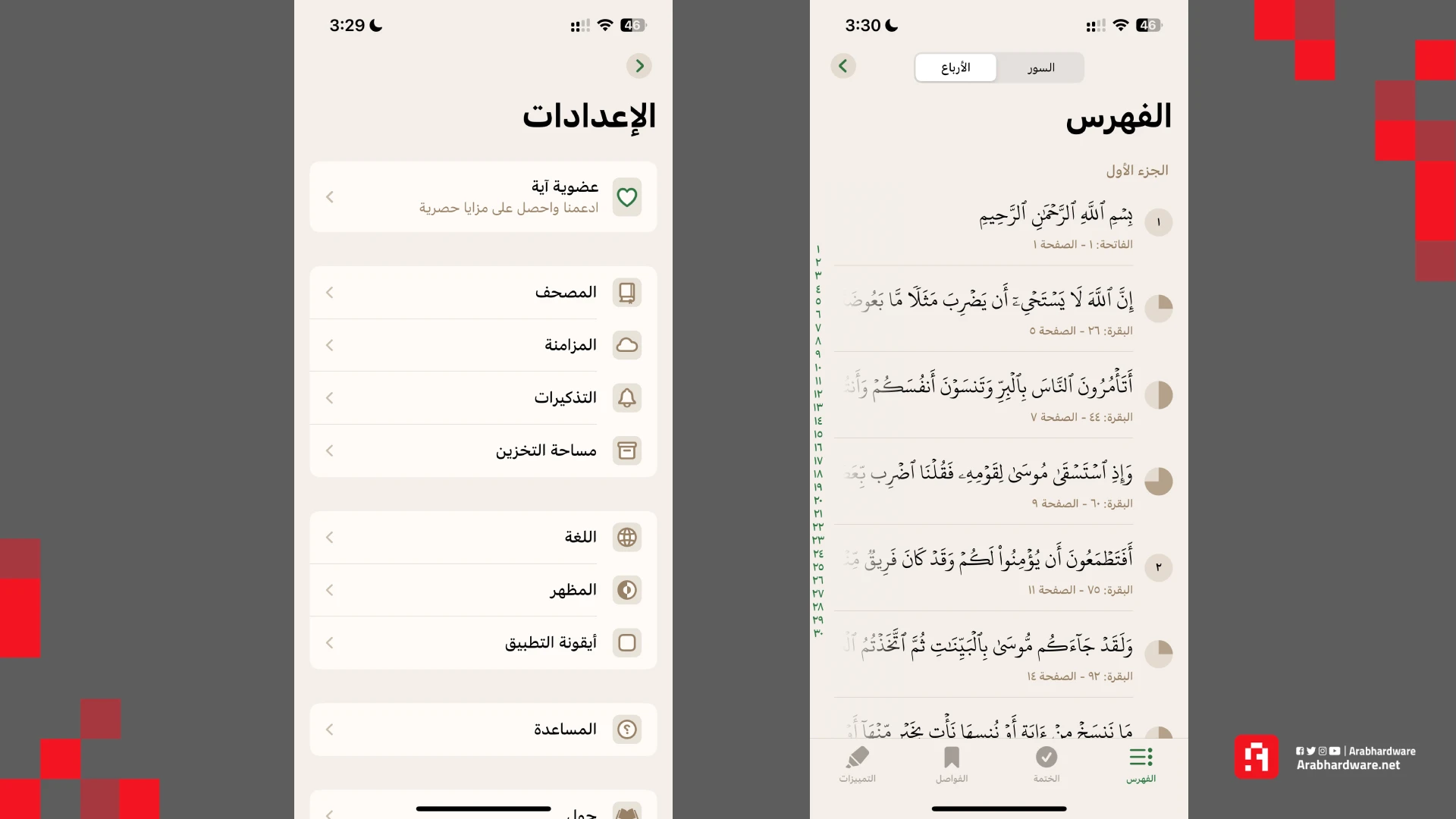Tap the appearance icon for المظهر

pyautogui.click(x=626, y=590)
